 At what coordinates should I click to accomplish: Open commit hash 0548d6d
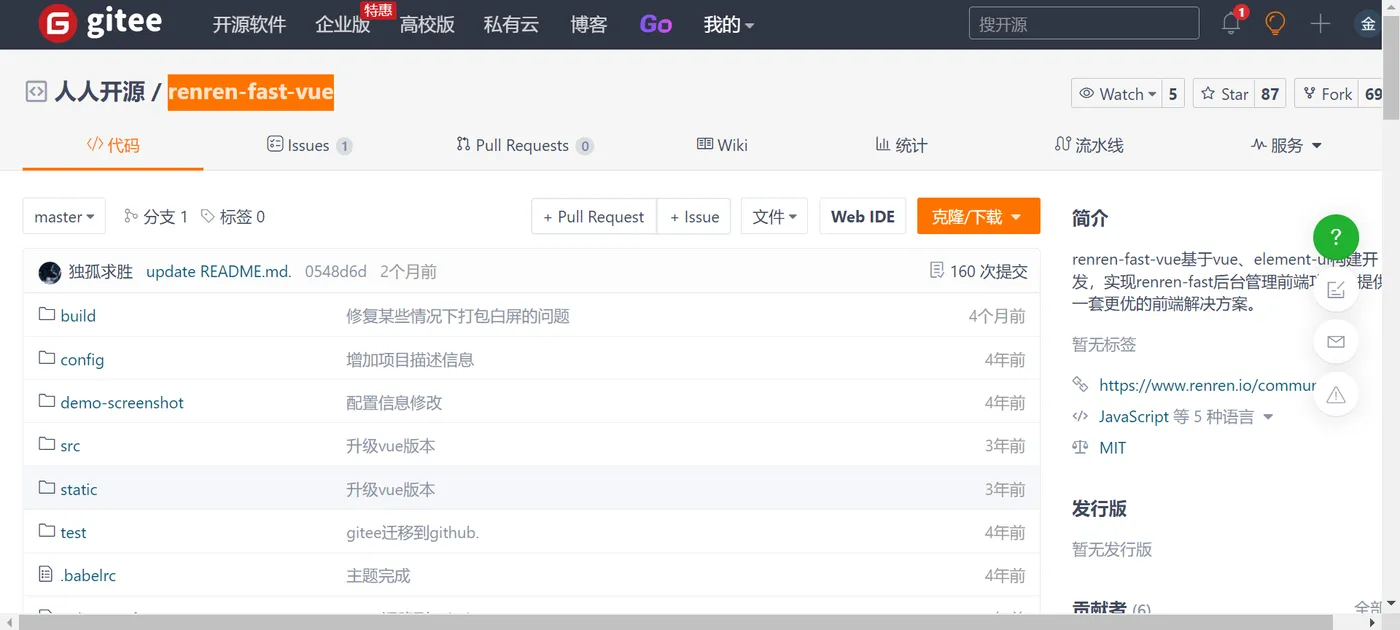(336, 271)
